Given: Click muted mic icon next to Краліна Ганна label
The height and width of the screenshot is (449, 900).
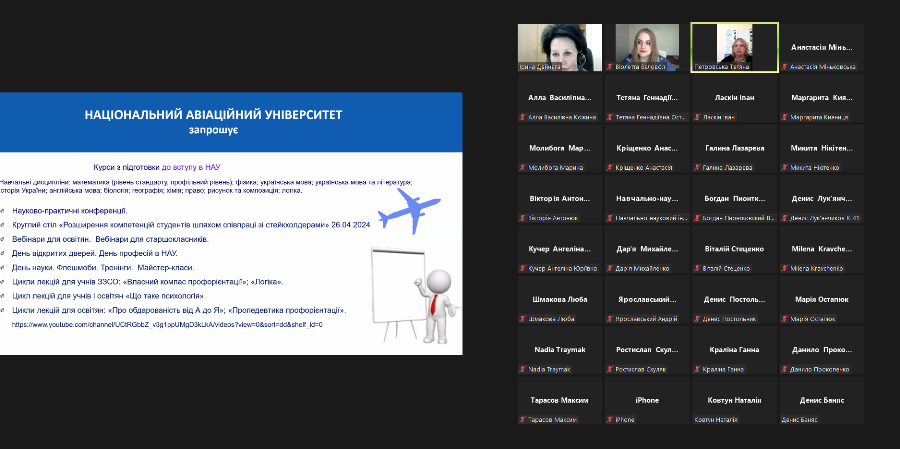Looking at the screenshot, I should click(x=698, y=369).
